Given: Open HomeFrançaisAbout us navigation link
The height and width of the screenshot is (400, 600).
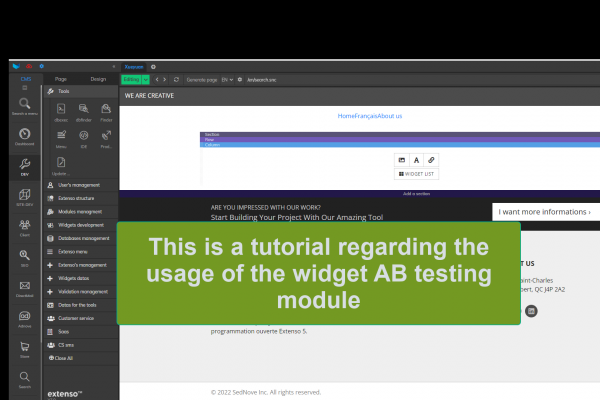Looking at the screenshot, I should tap(370, 116).
